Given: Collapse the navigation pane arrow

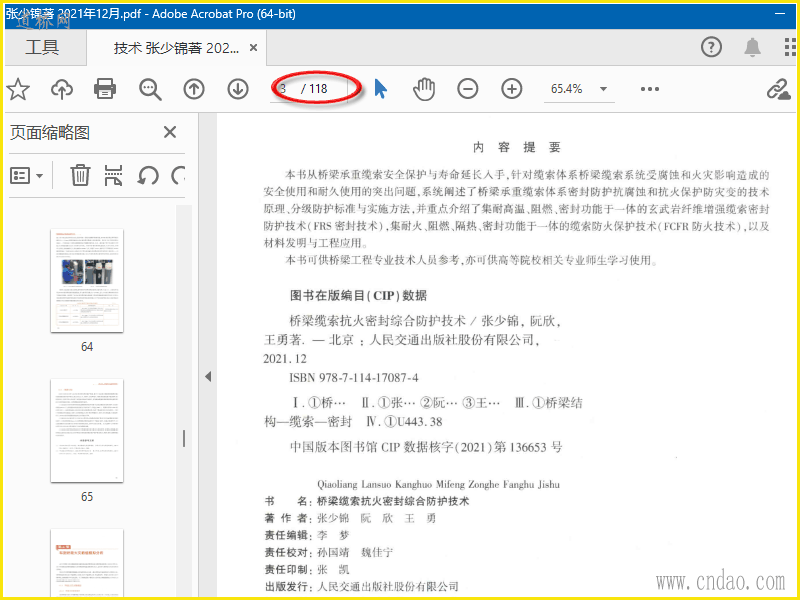Looking at the screenshot, I should tap(208, 377).
